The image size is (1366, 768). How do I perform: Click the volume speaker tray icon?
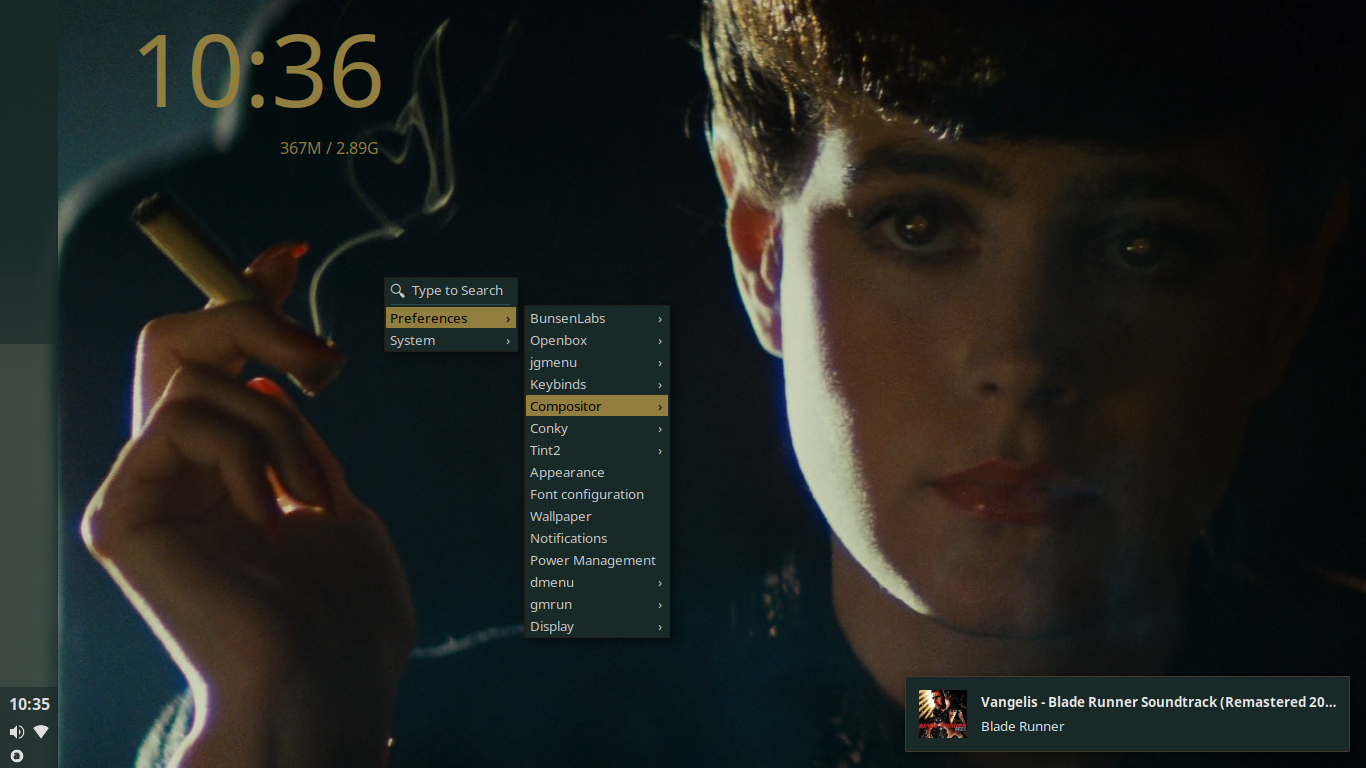(x=17, y=732)
